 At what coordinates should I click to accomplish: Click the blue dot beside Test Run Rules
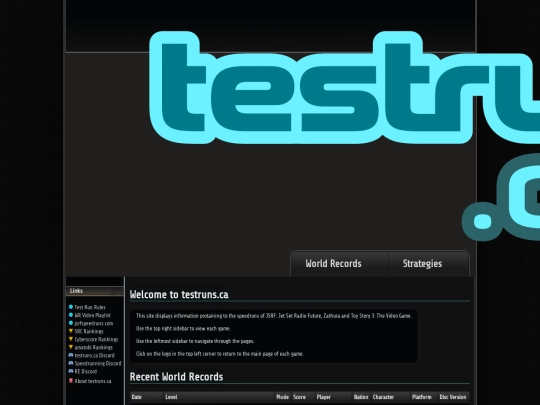click(71, 307)
